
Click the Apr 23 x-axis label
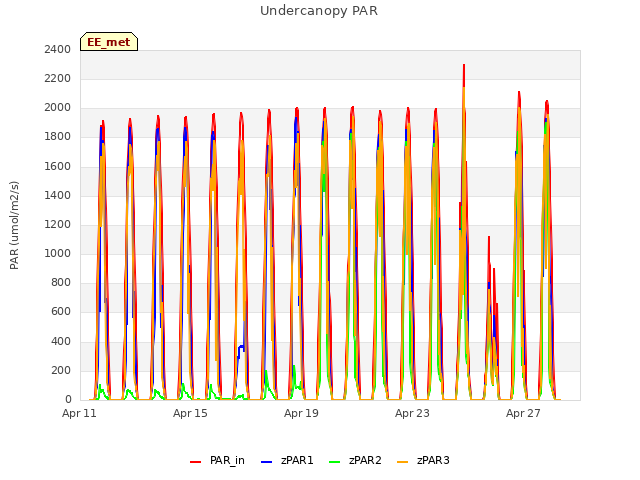(x=412, y=413)
